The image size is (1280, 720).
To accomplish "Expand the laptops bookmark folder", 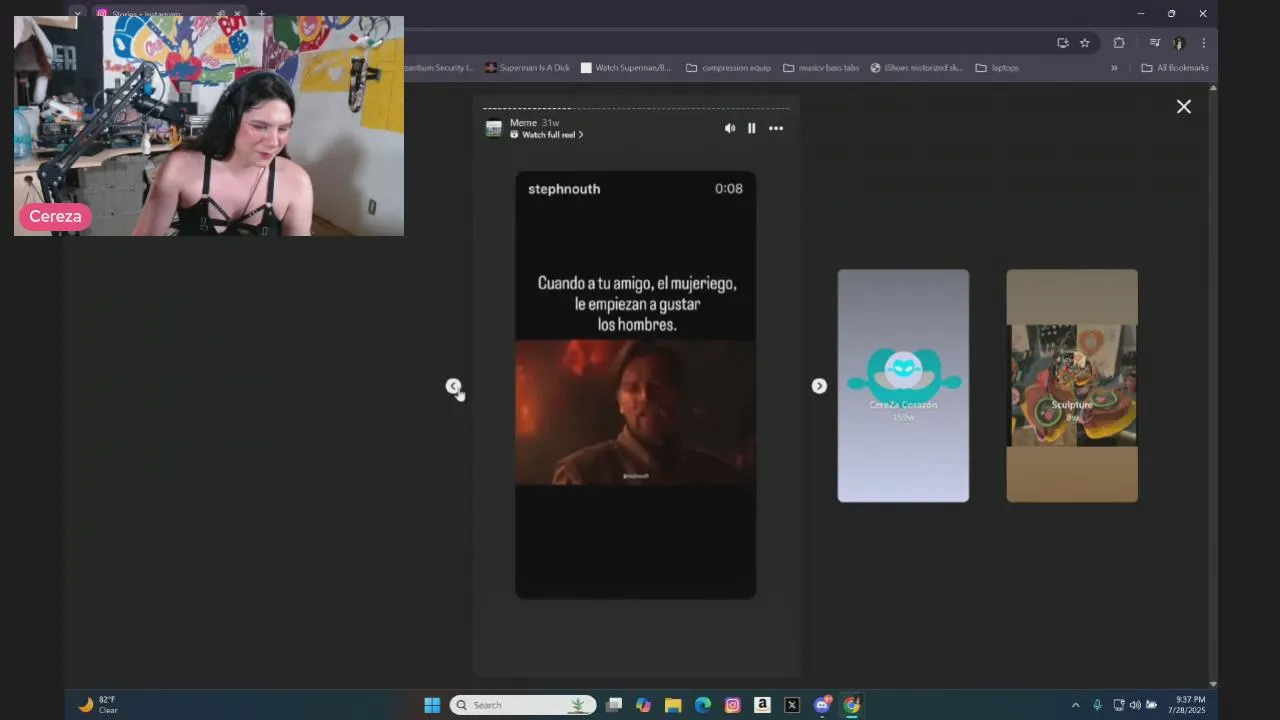I will [997, 68].
